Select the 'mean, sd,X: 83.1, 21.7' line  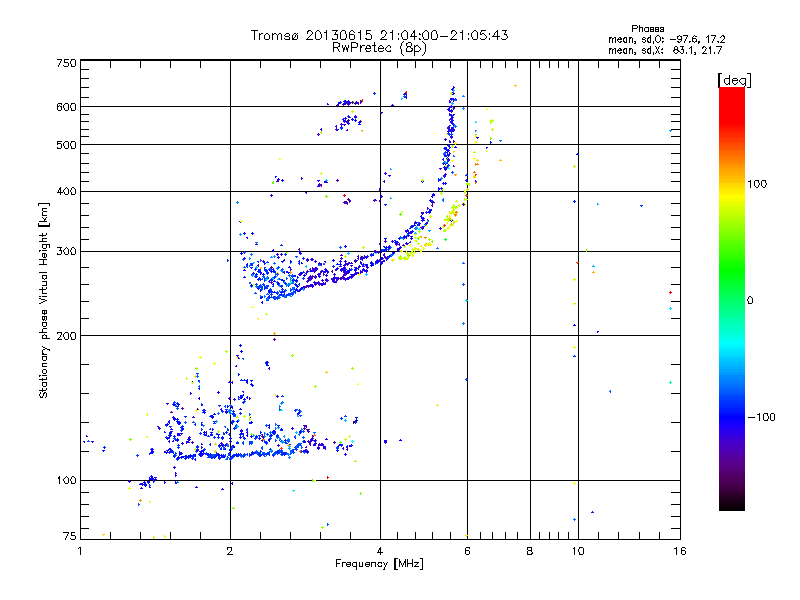[x=665, y=50]
